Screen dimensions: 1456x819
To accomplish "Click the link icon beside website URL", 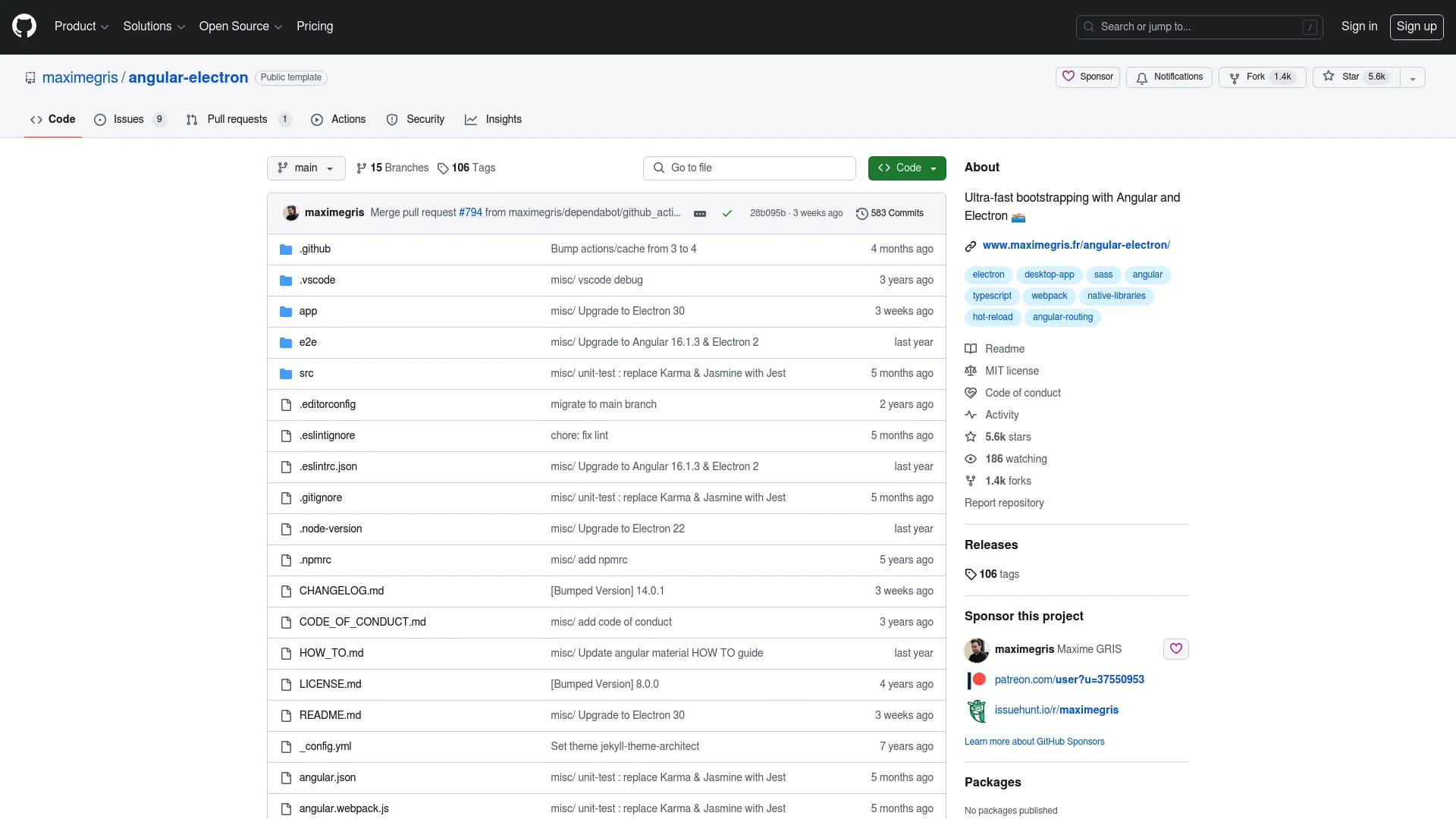I will click(971, 246).
